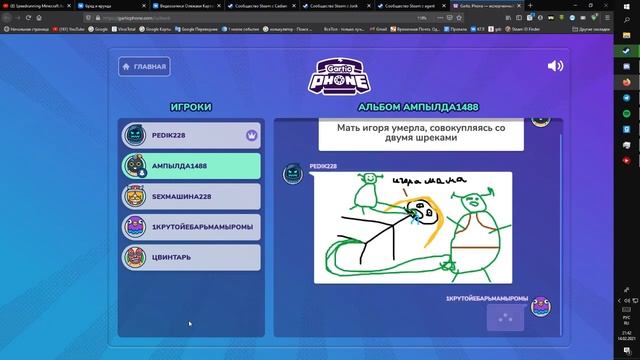Open the Gmail bookmark
The image size is (640, 360).
(x=378, y=29)
